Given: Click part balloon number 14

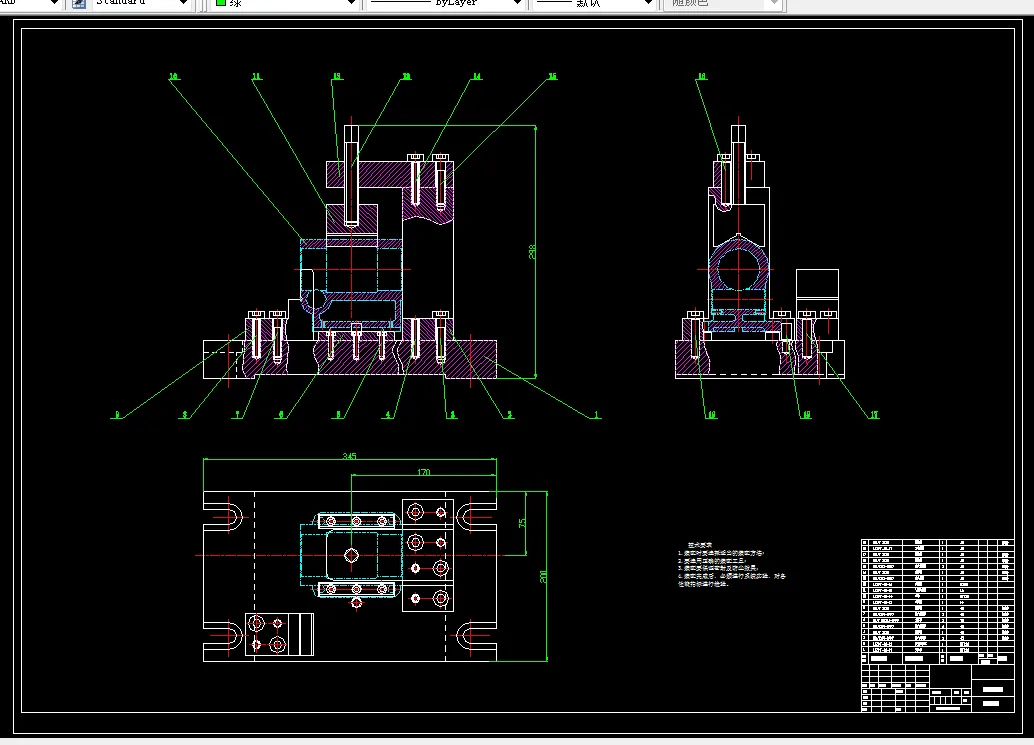Looking at the screenshot, I should click(x=477, y=76).
